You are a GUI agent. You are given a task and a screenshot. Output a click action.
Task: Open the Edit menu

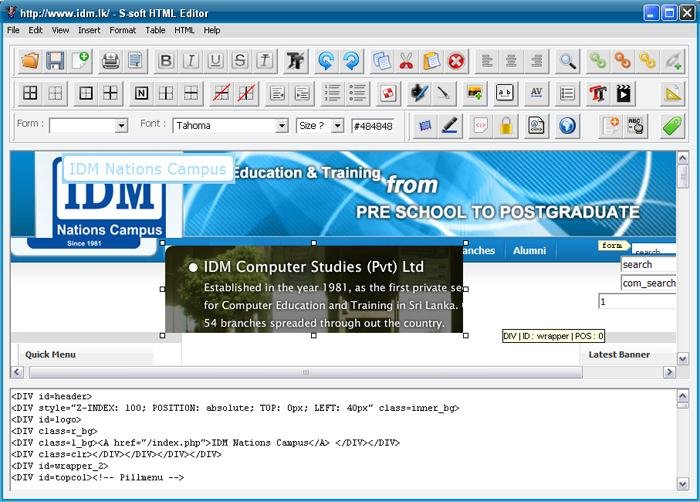click(x=35, y=30)
